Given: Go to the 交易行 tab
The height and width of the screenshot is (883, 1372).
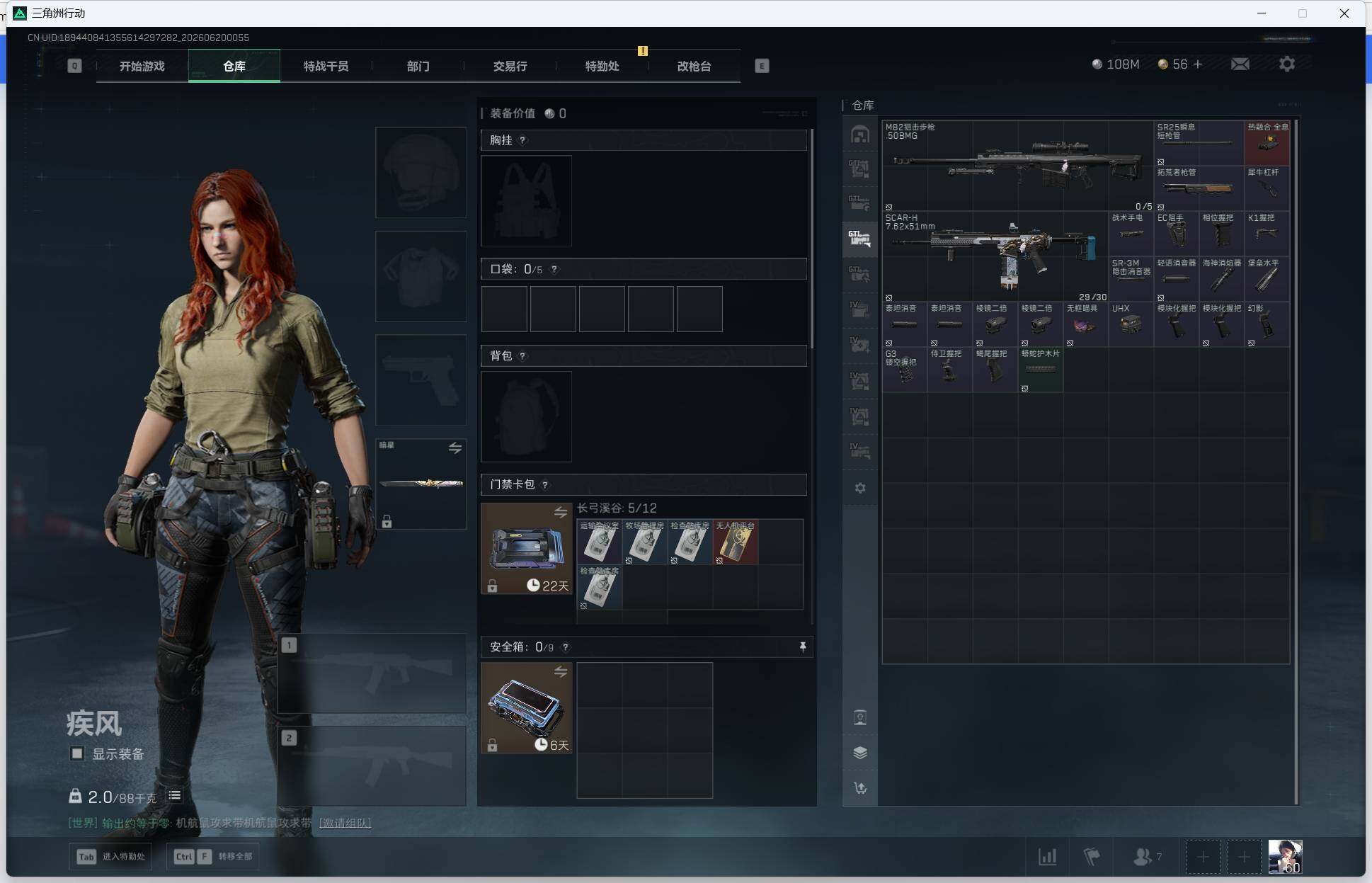Looking at the screenshot, I should pos(510,66).
